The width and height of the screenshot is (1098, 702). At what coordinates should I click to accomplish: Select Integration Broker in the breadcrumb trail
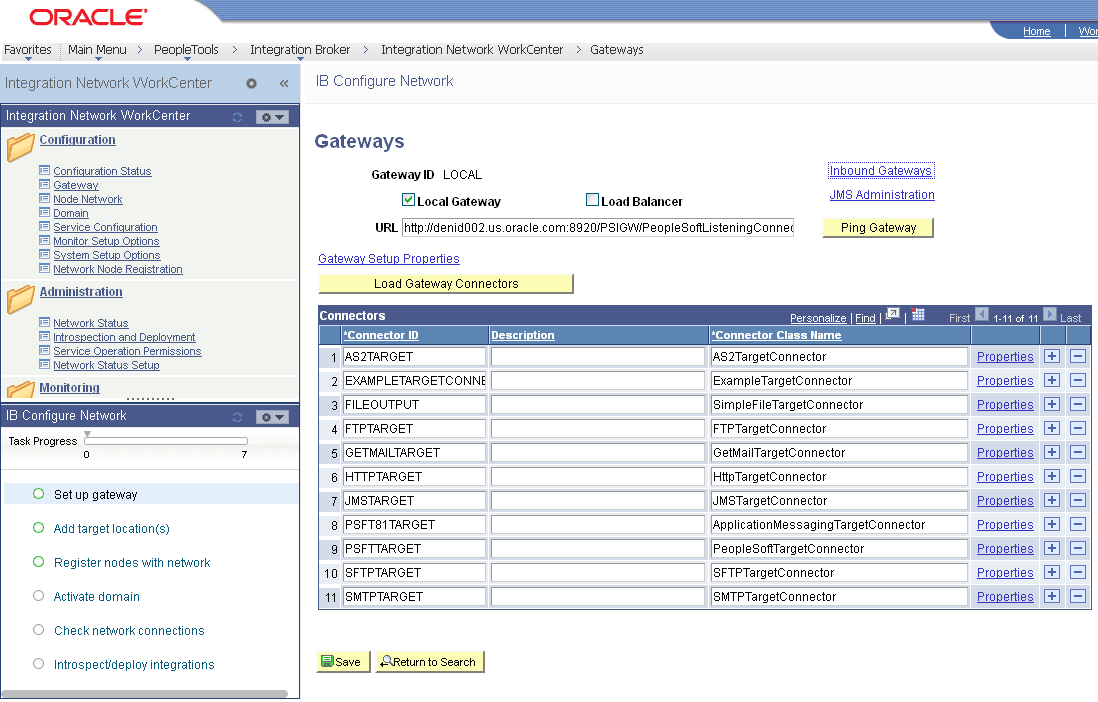[x=300, y=50]
